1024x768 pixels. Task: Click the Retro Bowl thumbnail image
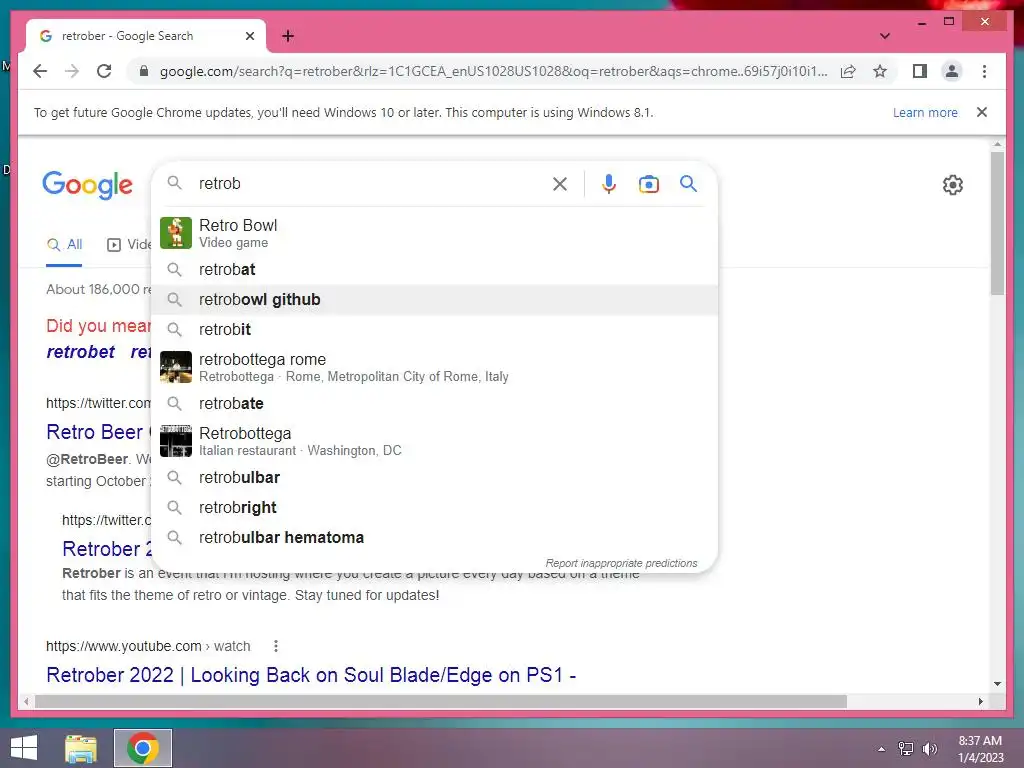click(176, 233)
